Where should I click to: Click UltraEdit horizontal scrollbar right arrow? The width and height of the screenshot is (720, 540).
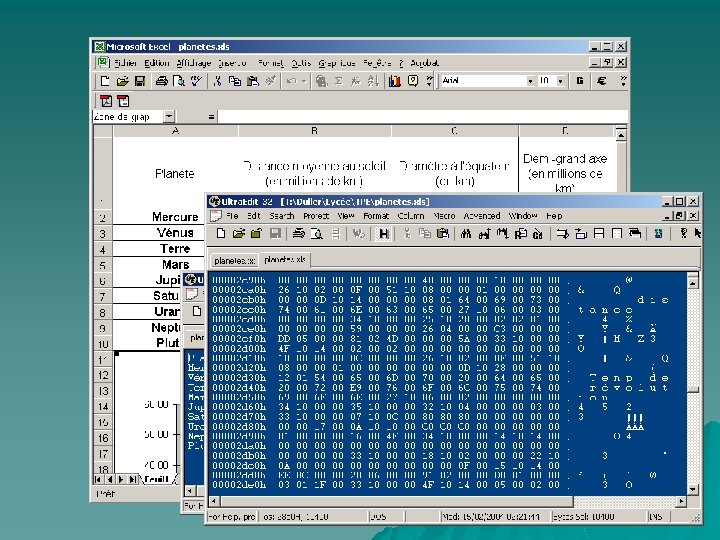point(682,501)
